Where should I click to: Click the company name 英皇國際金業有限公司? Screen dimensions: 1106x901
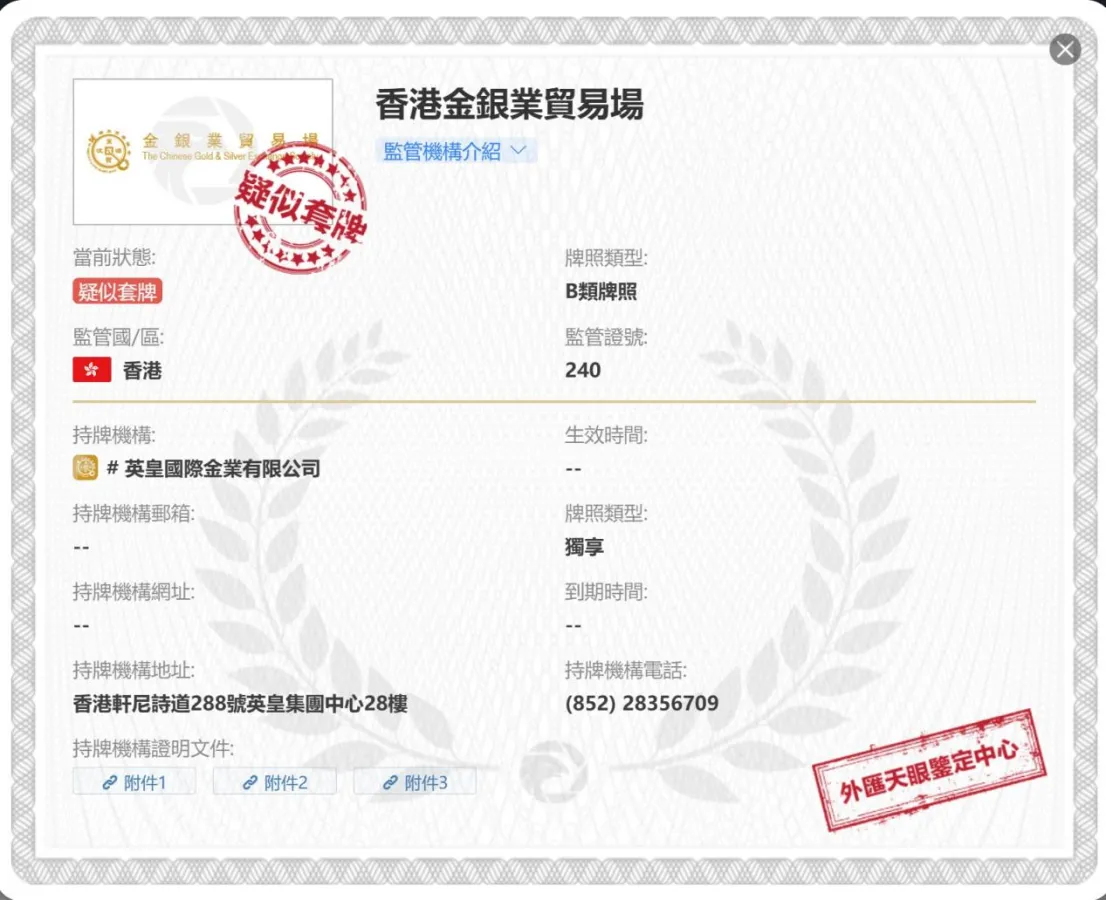(x=222, y=468)
